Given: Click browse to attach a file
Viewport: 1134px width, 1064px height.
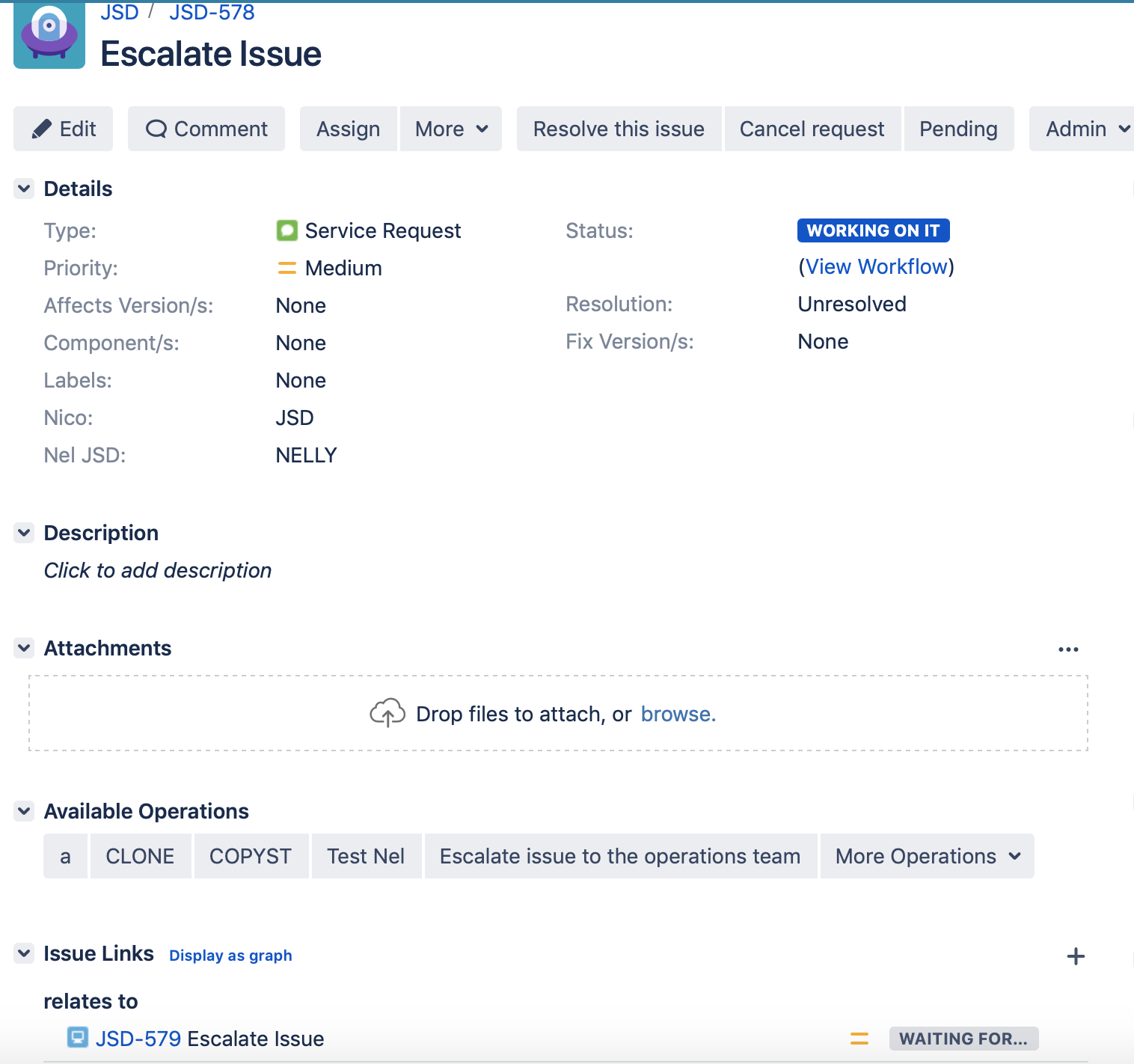Looking at the screenshot, I should click(677, 713).
